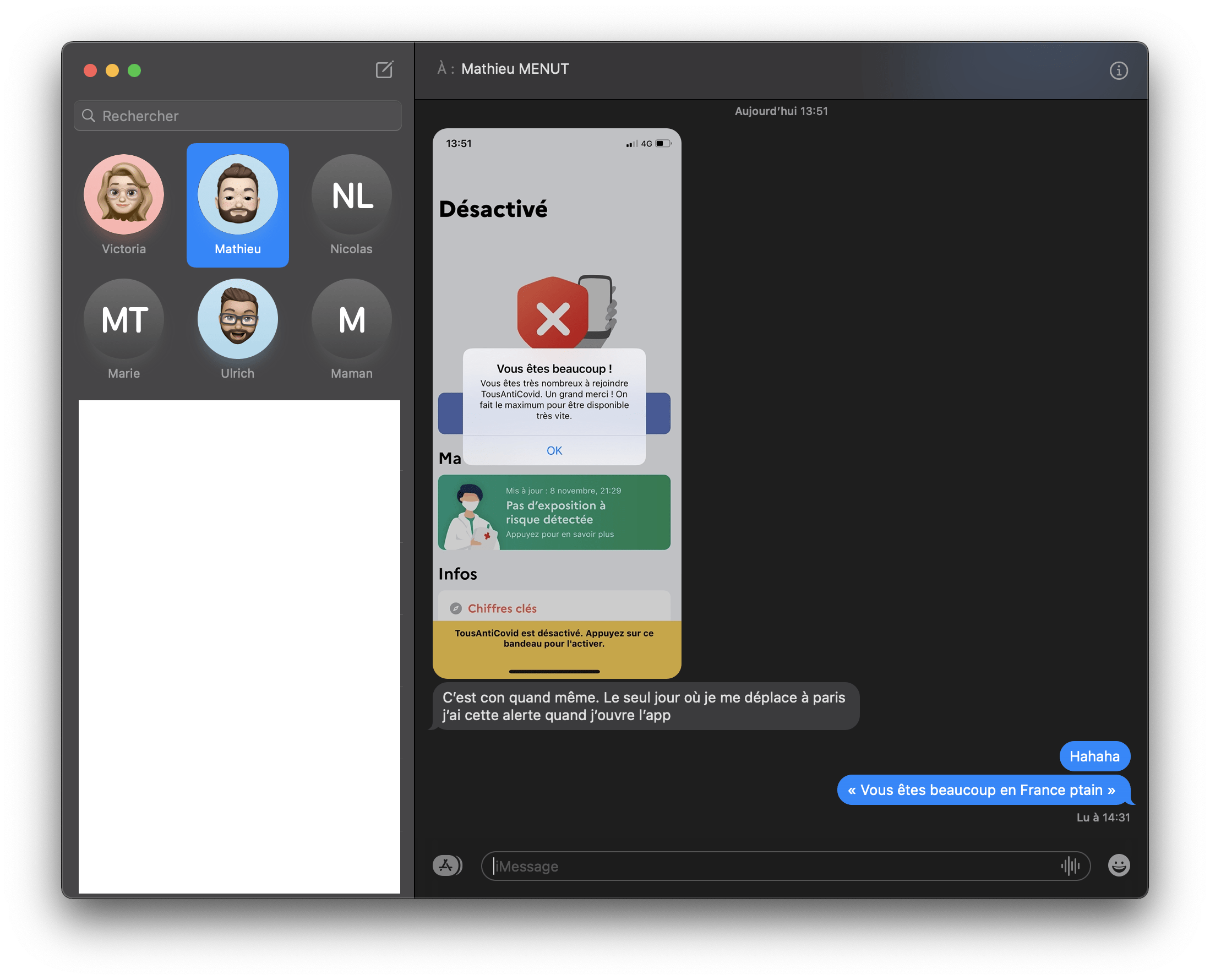Click the "Hahaha" sent message bubble
Image resolution: width=1210 pixels, height=980 pixels.
(1094, 756)
